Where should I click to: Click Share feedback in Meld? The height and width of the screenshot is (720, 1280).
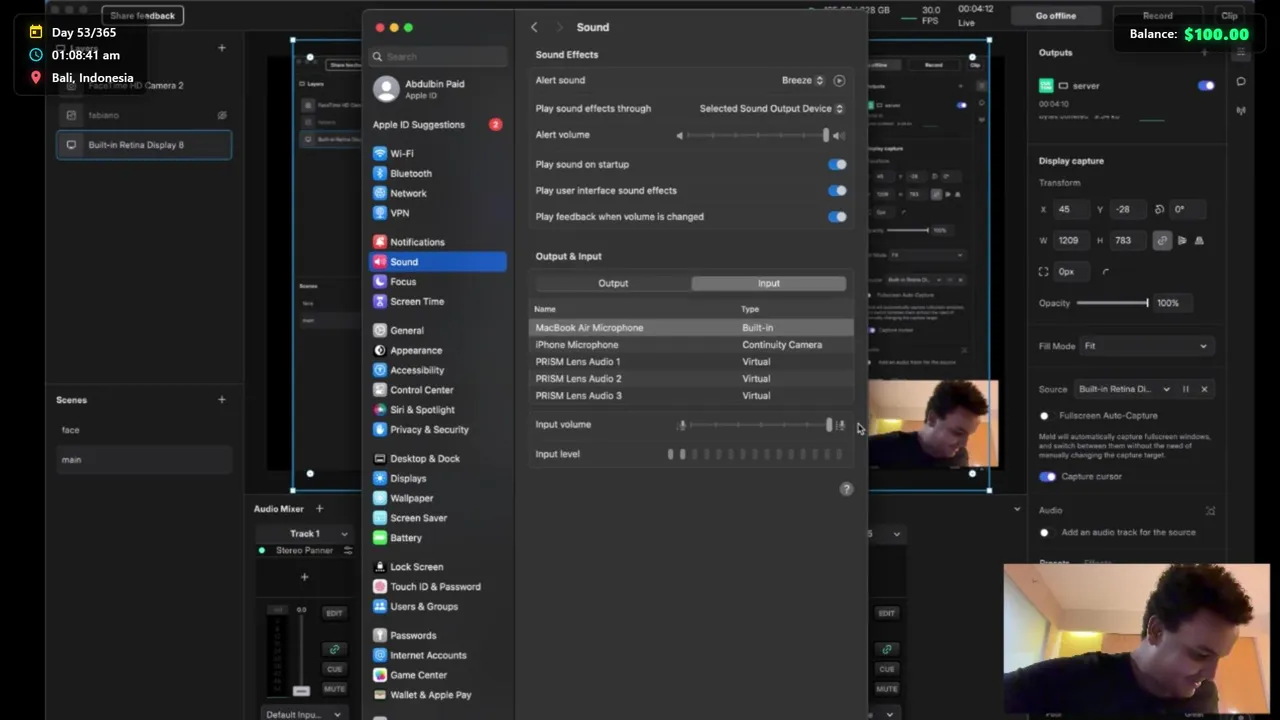click(142, 16)
